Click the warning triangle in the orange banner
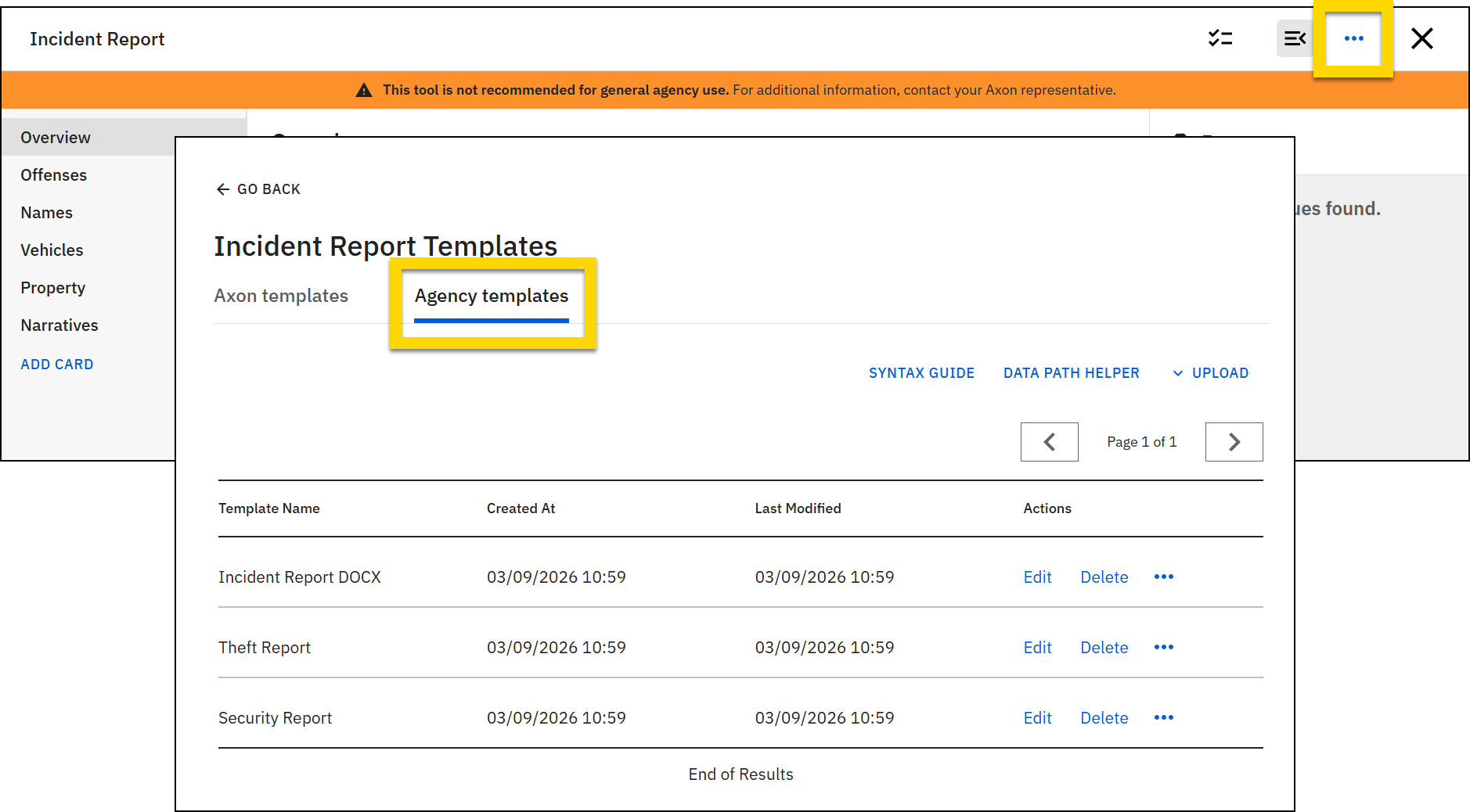This screenshot has height=812, width=1470. (364, 89)
